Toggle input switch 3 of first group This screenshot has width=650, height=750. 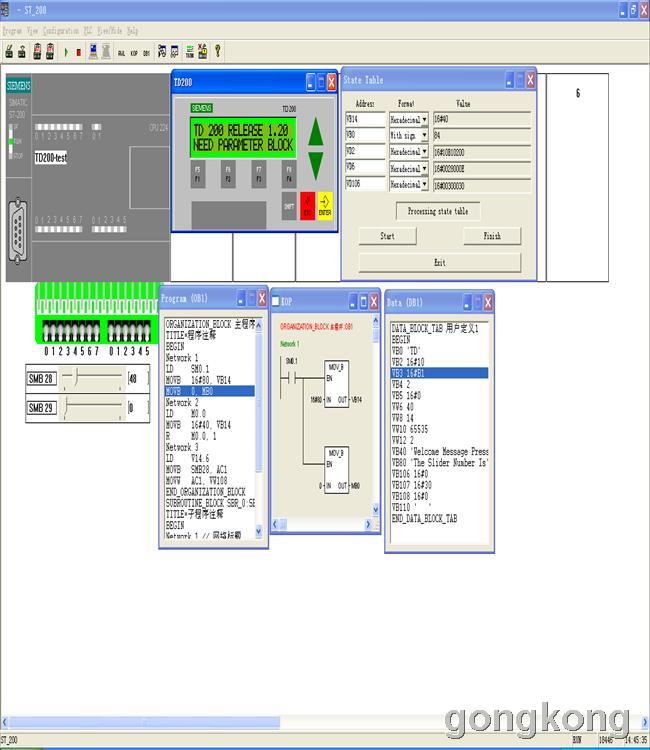67,331
